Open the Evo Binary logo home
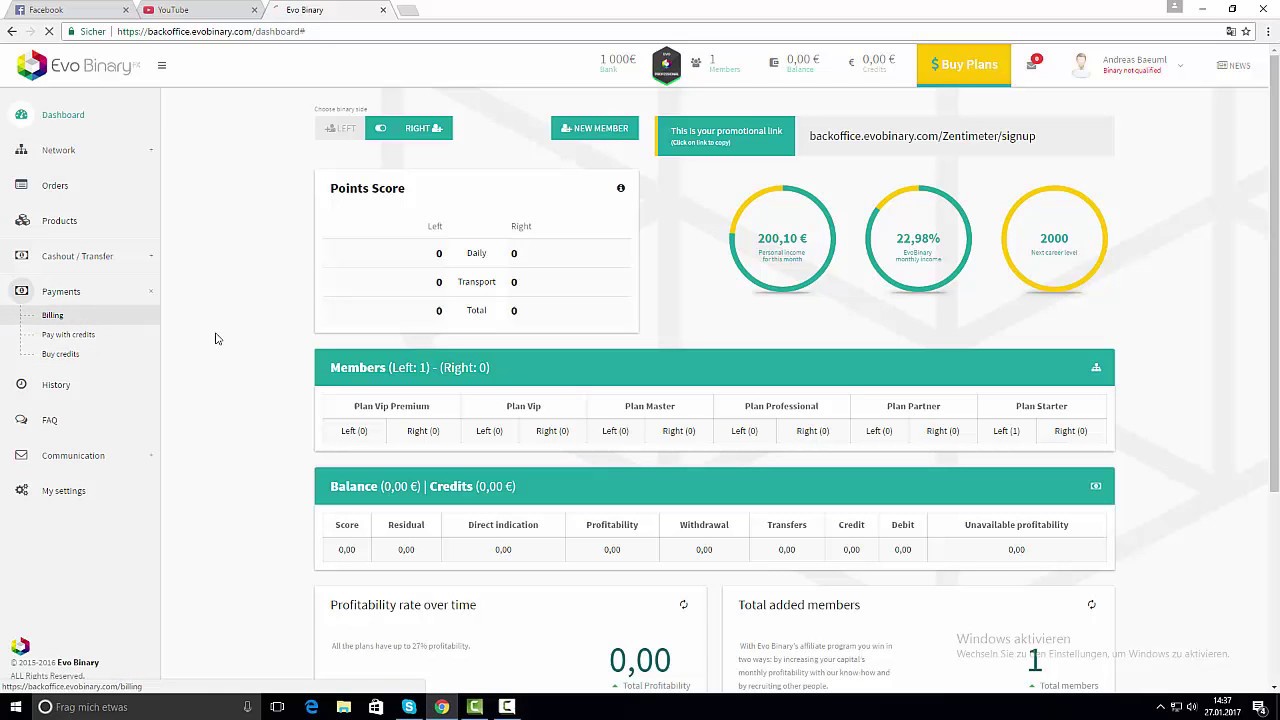 [x=78, y=66]
